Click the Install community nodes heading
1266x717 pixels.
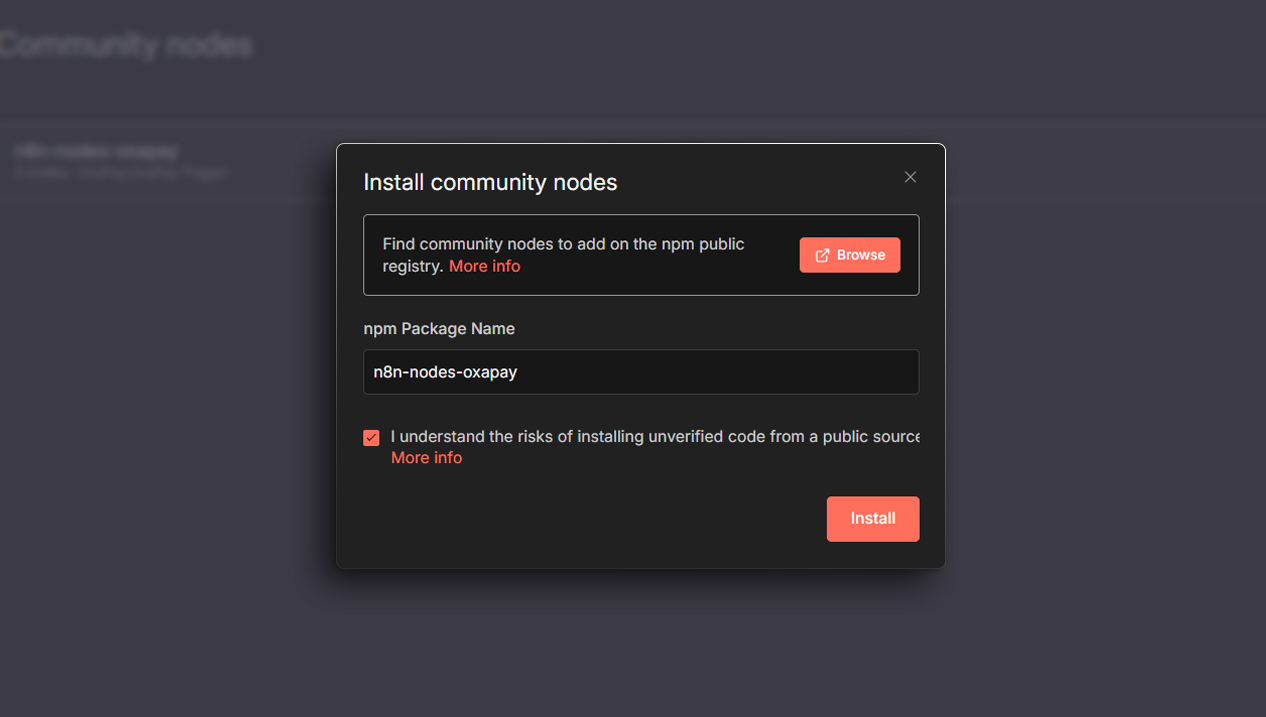coord(490,182)
